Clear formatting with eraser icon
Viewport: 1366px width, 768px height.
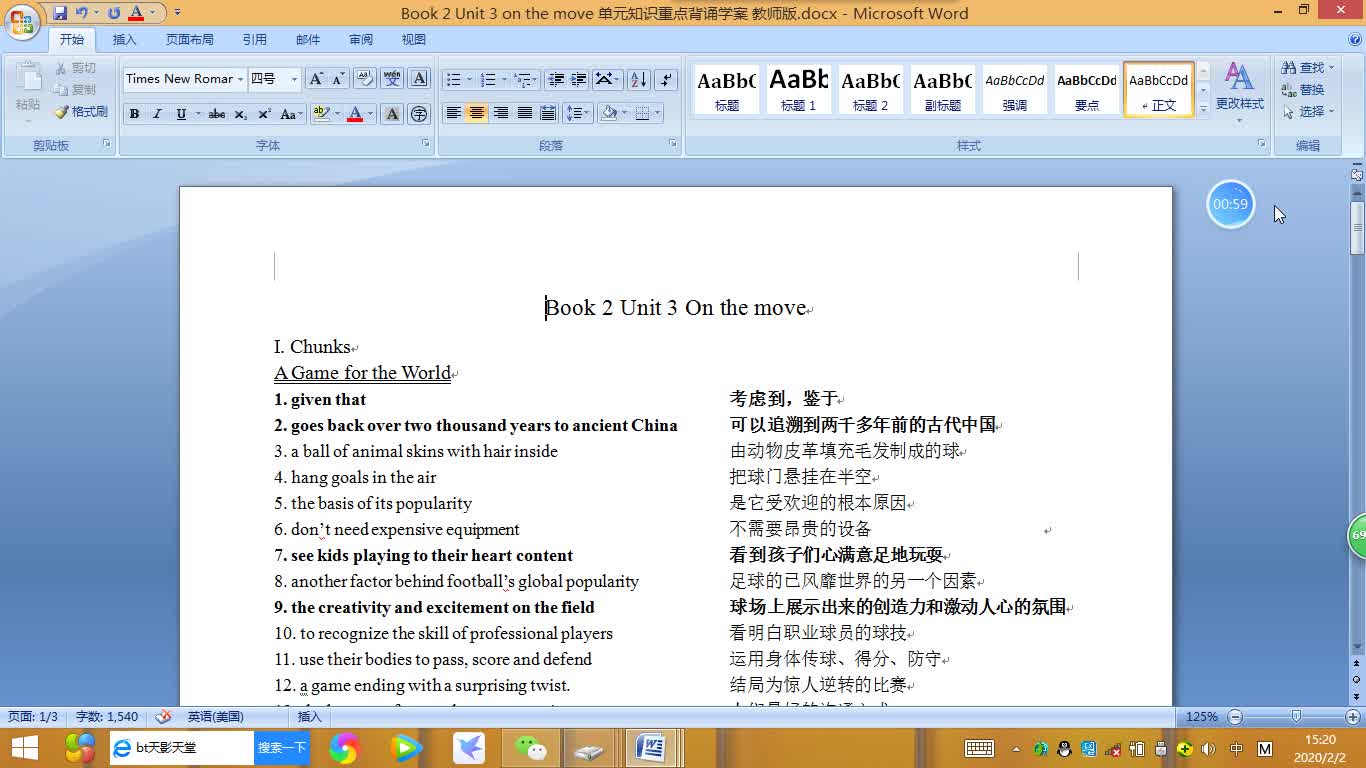(365, 79)
